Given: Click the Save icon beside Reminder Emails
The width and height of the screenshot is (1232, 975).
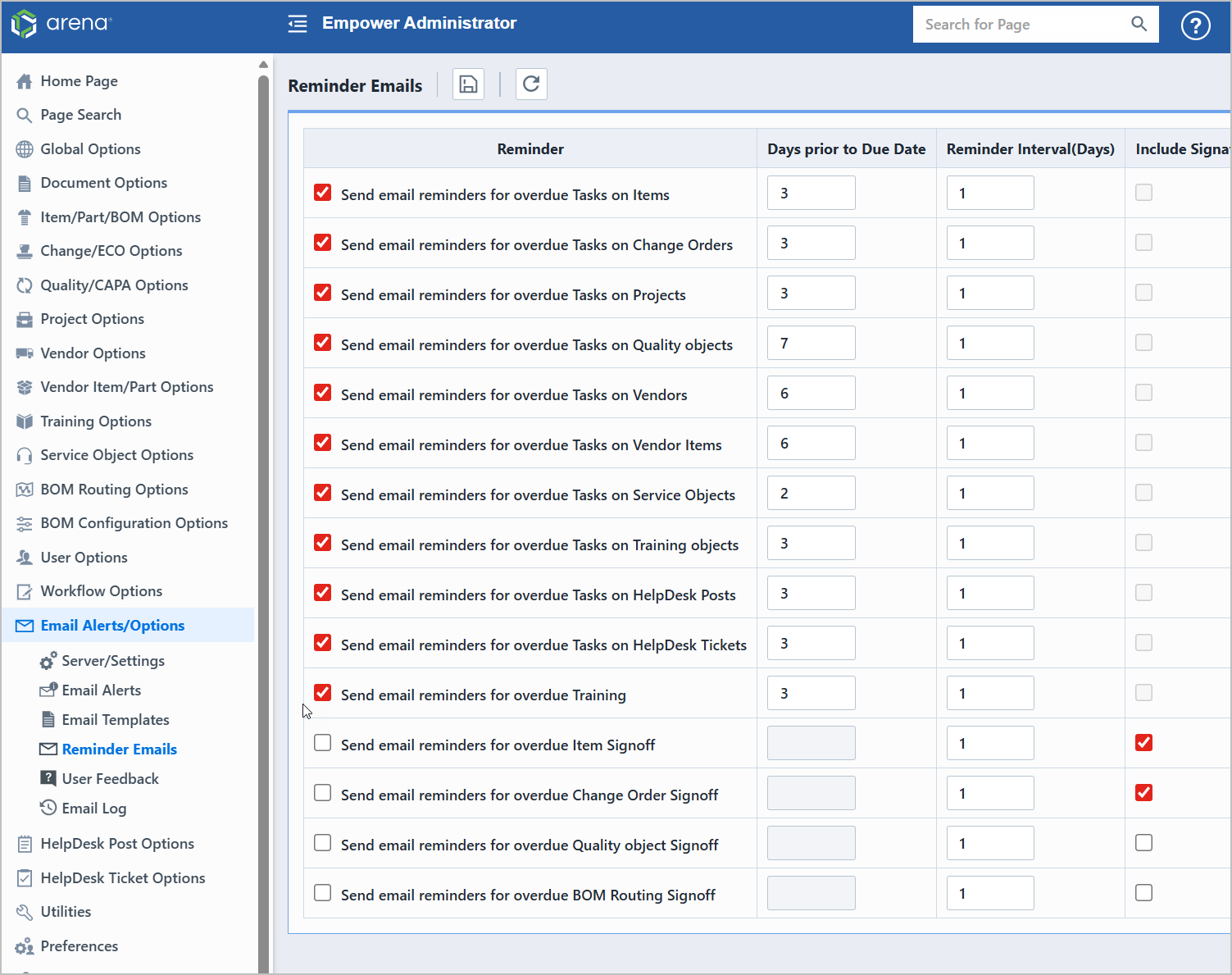Looking at the screenshot, I should coord(468,84).
